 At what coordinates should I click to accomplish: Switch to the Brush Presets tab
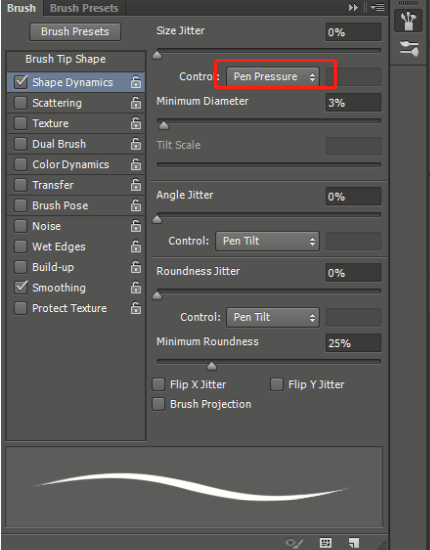click(84, 8)
